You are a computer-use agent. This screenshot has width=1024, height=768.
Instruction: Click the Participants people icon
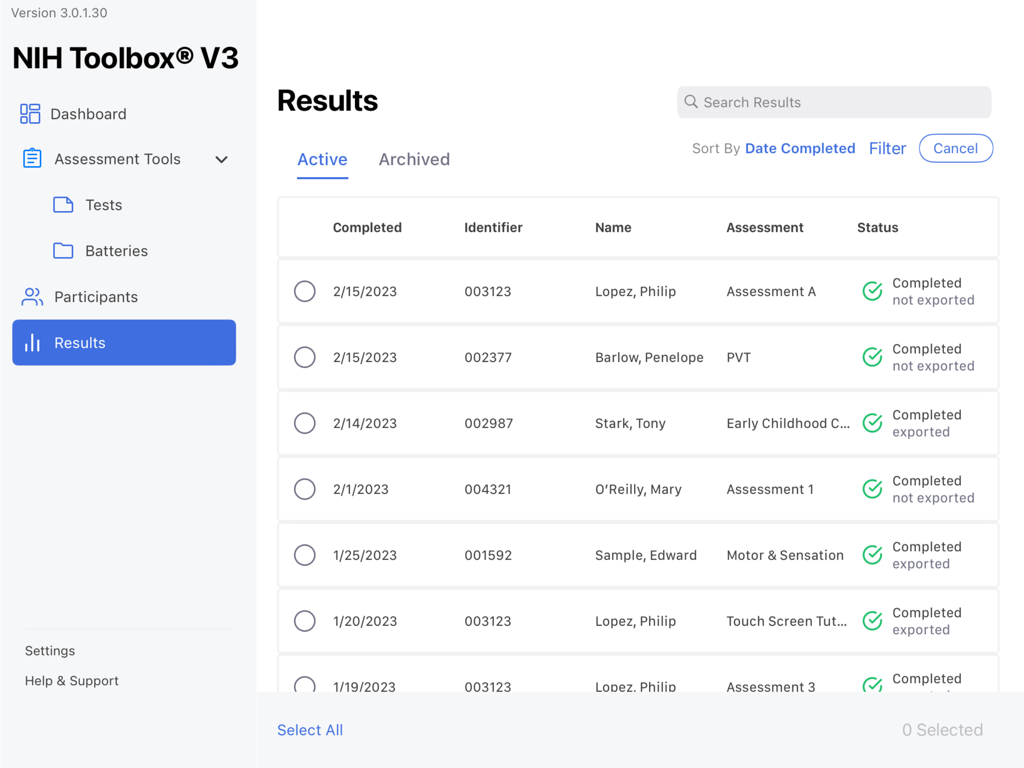point(32,296)
